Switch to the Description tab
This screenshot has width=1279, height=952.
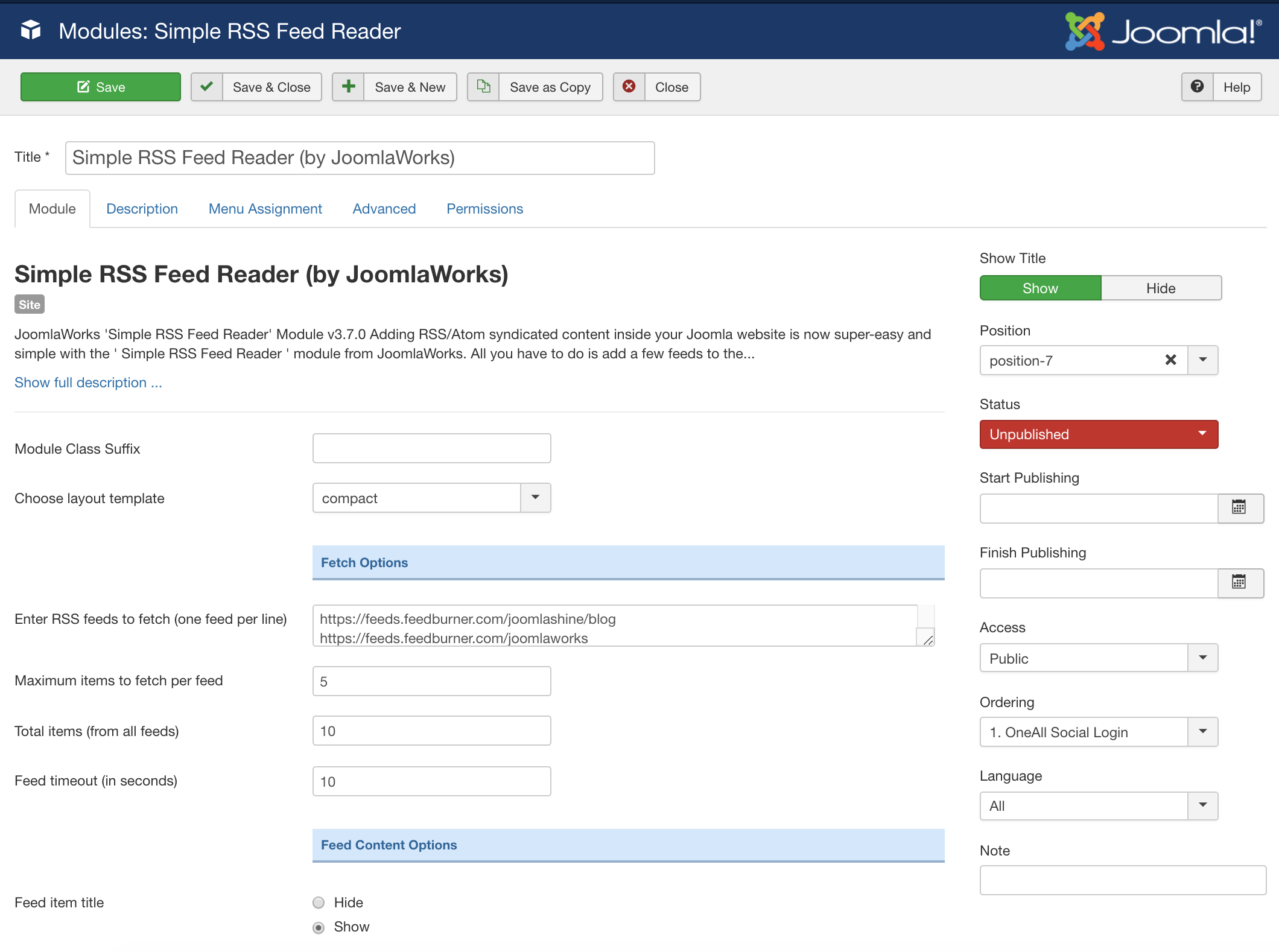142,209
